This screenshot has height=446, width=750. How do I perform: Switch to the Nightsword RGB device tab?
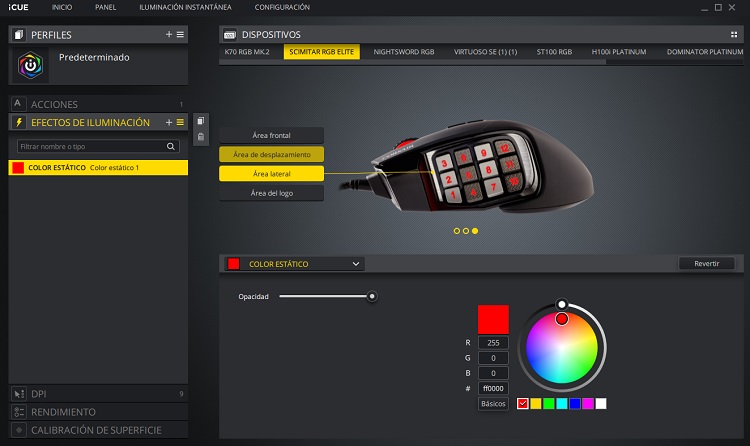pyautogui.click(x=404, y=51)
